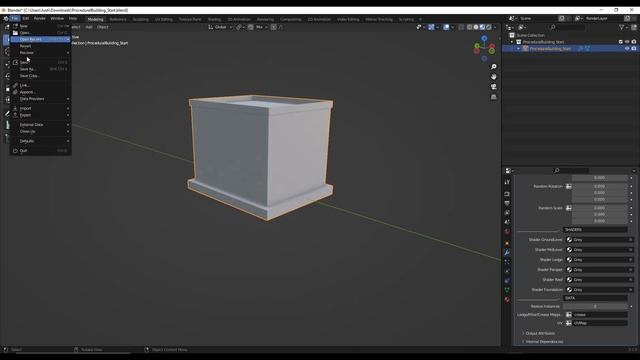Open the Shader Ledge material dropdown
The height and width of the screenshot is (360, 640).
click(x=600, y=260)
